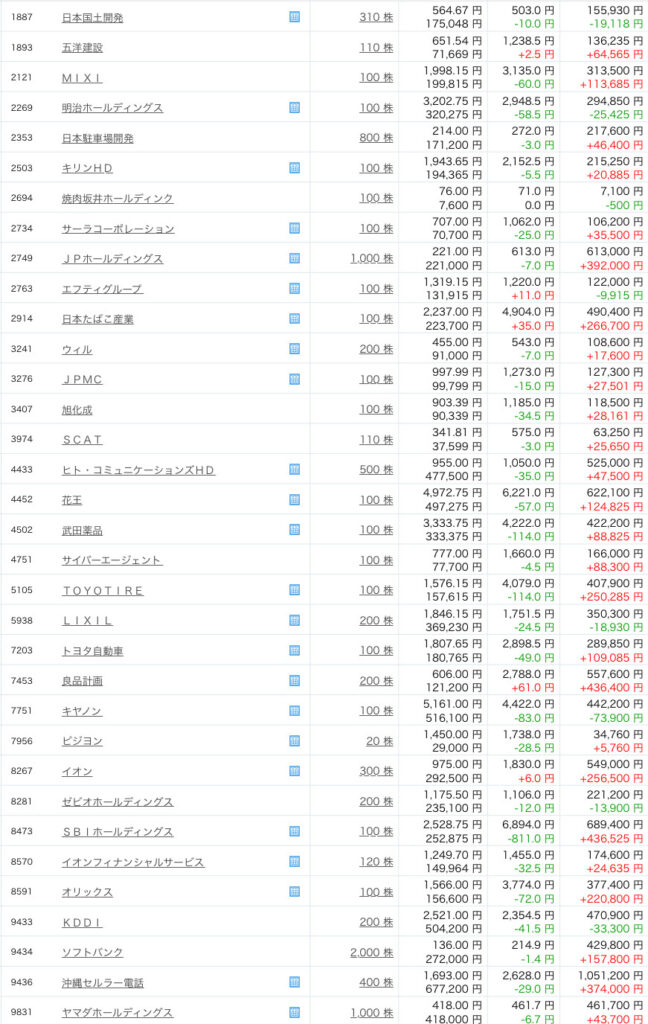Screen dimensions: 648x1024
Task: Select the KDDI stock name link
Action: point(82,922)
